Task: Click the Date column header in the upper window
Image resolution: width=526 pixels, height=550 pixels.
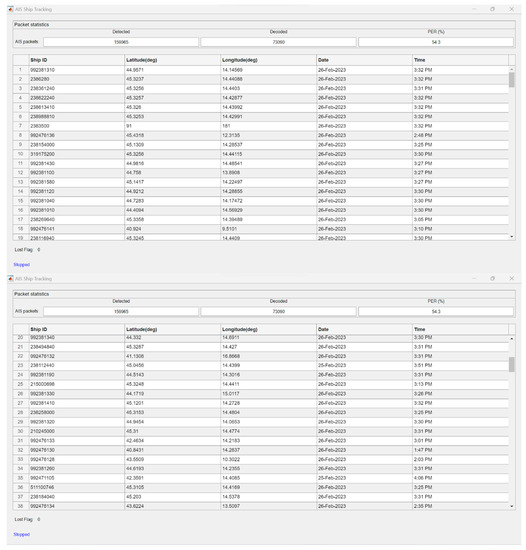Action: click(364, 60)
